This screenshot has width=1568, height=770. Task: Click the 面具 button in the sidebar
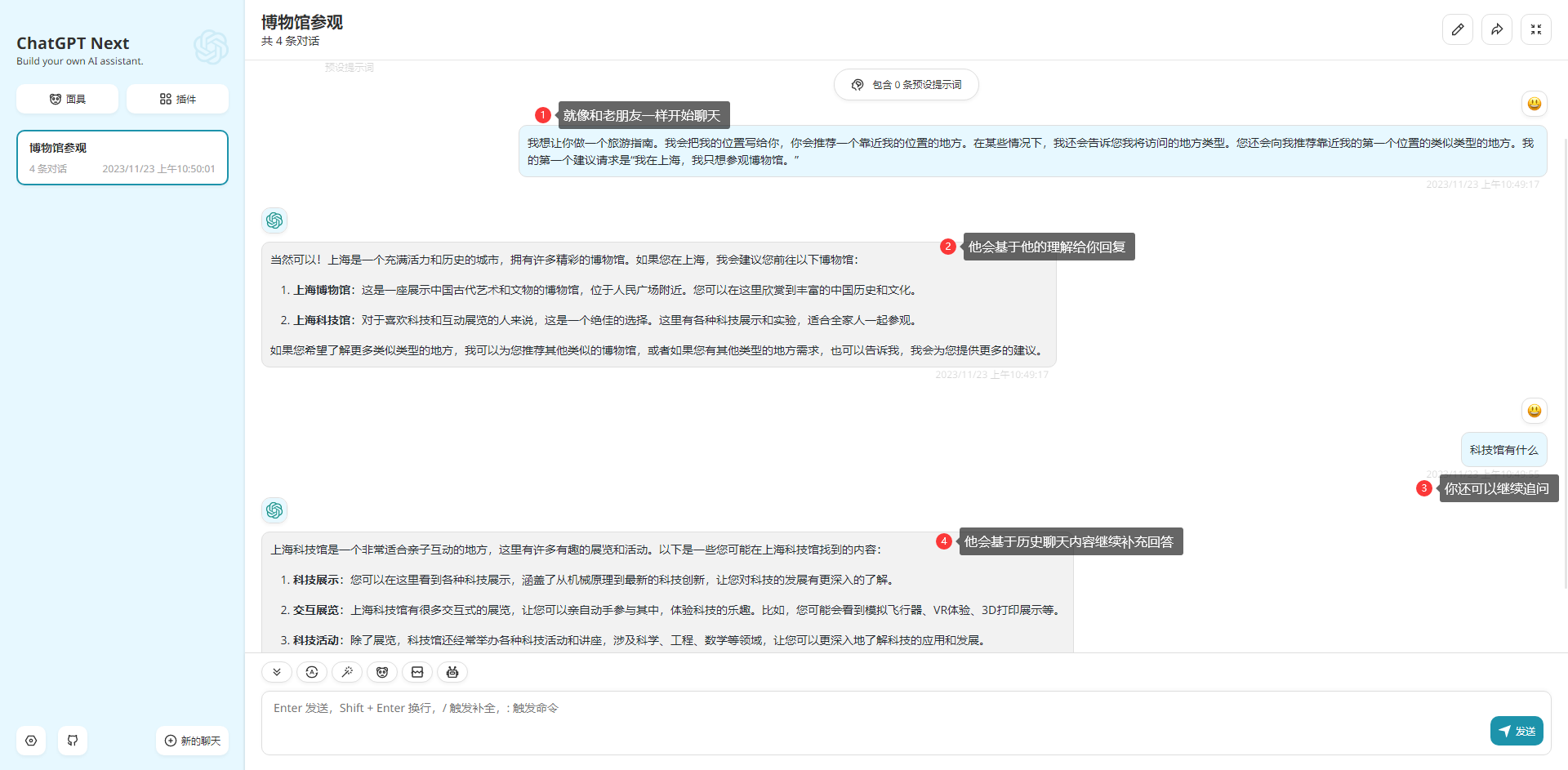coord(67,99)
